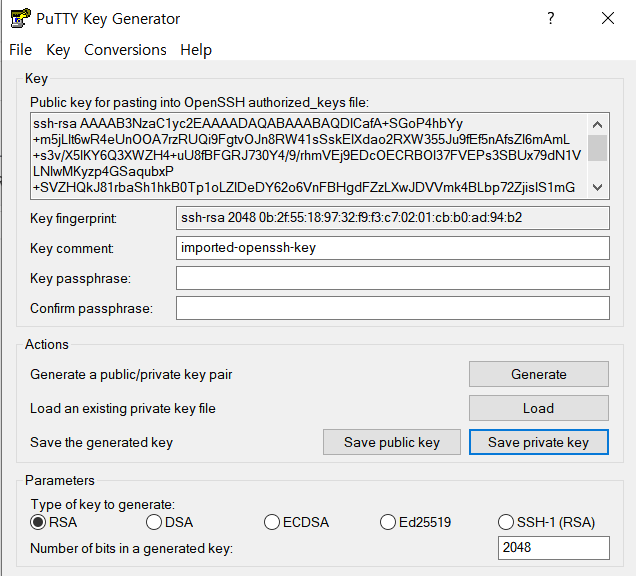Click the Load button
Screen dimensions: 636x576
click(x=539, y=408)
